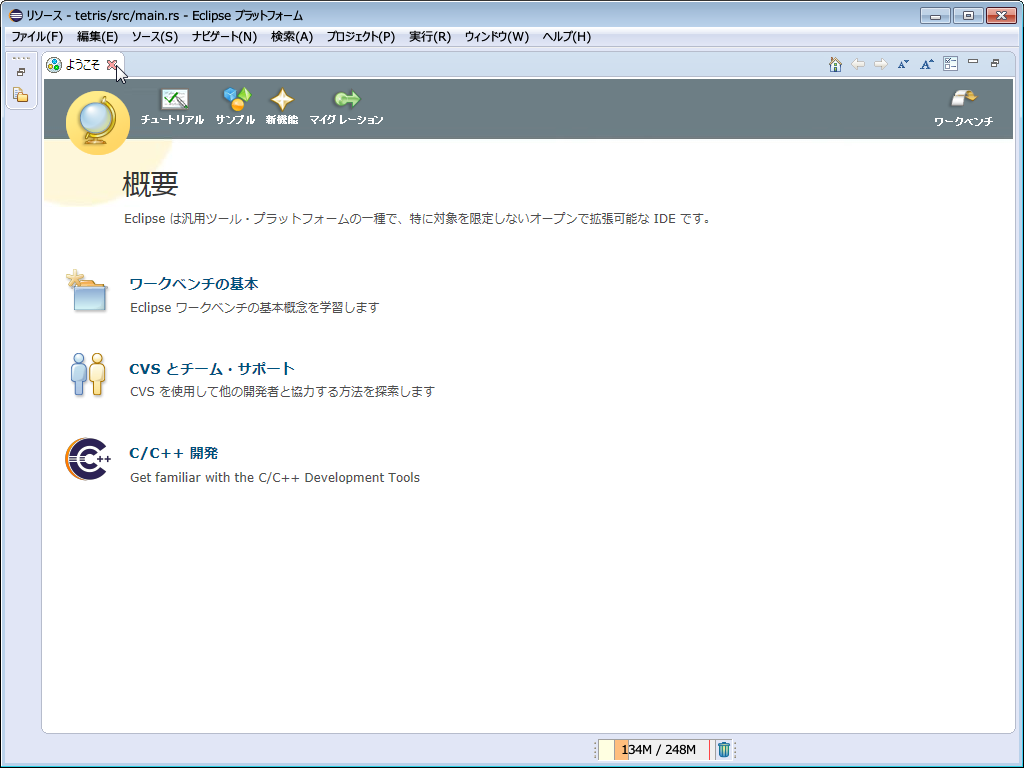Maximize the Eclipse window
Screen dimensions: 1024x768
coord(968,15)
